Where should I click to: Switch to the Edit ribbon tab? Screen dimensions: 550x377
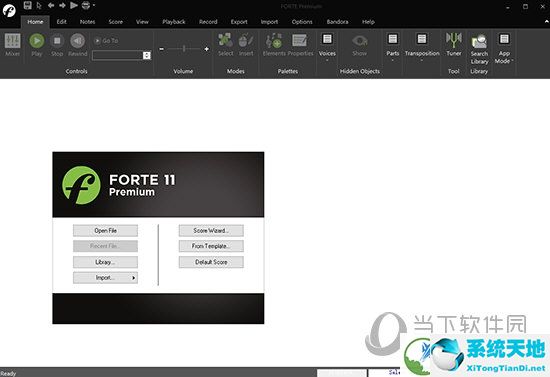tap(61, 22)
